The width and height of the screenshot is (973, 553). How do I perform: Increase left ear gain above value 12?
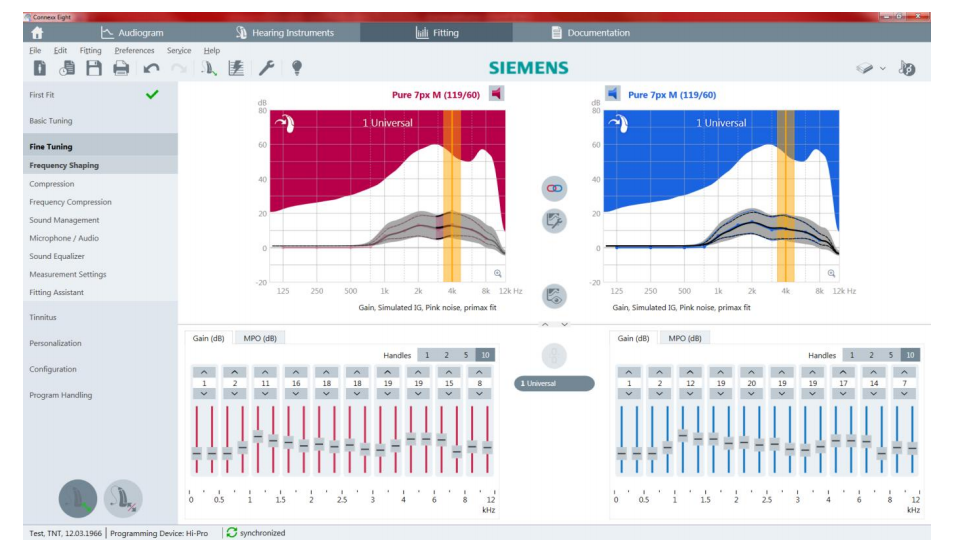690,372
